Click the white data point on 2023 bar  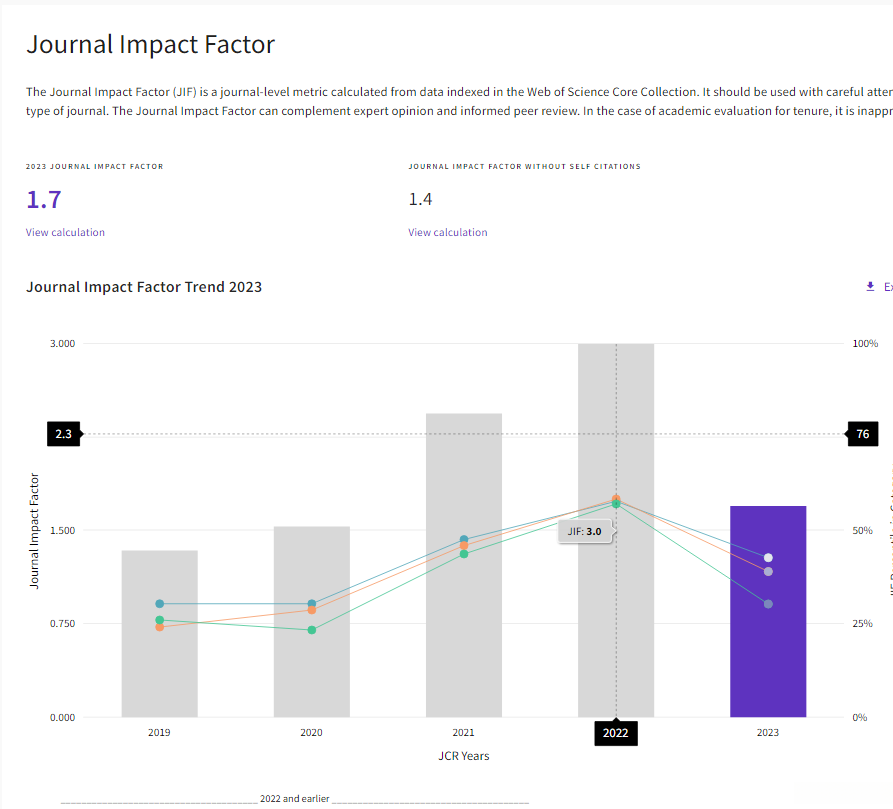coord(768,558)
